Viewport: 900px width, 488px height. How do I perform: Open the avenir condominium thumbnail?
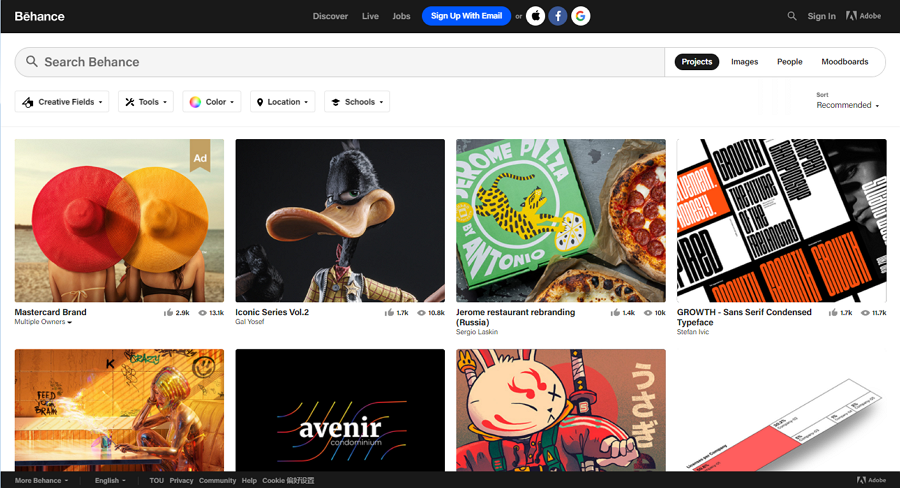pos(340,410)
